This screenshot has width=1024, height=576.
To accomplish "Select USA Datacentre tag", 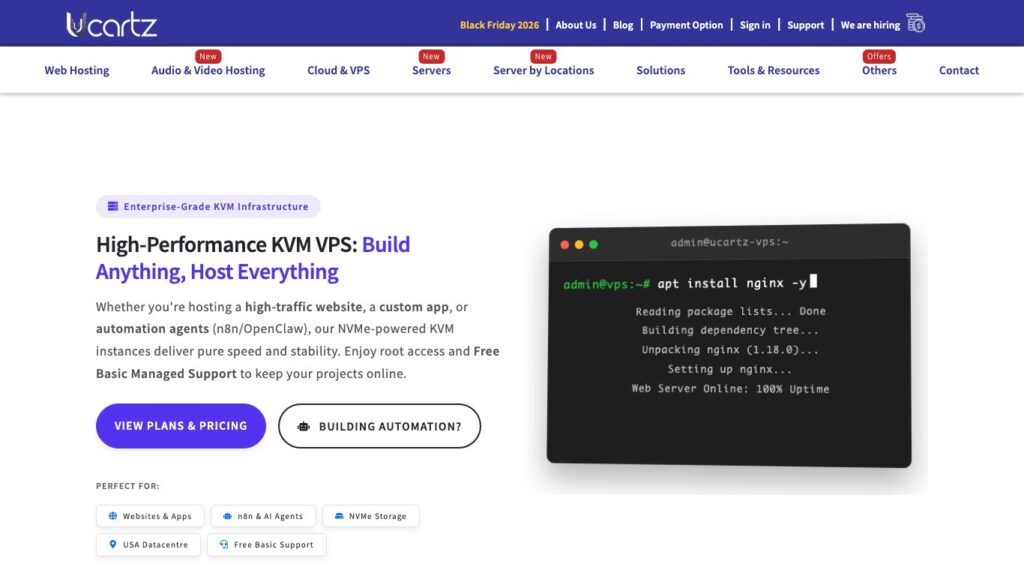I will pyautogui.click(x=148, y=545).
